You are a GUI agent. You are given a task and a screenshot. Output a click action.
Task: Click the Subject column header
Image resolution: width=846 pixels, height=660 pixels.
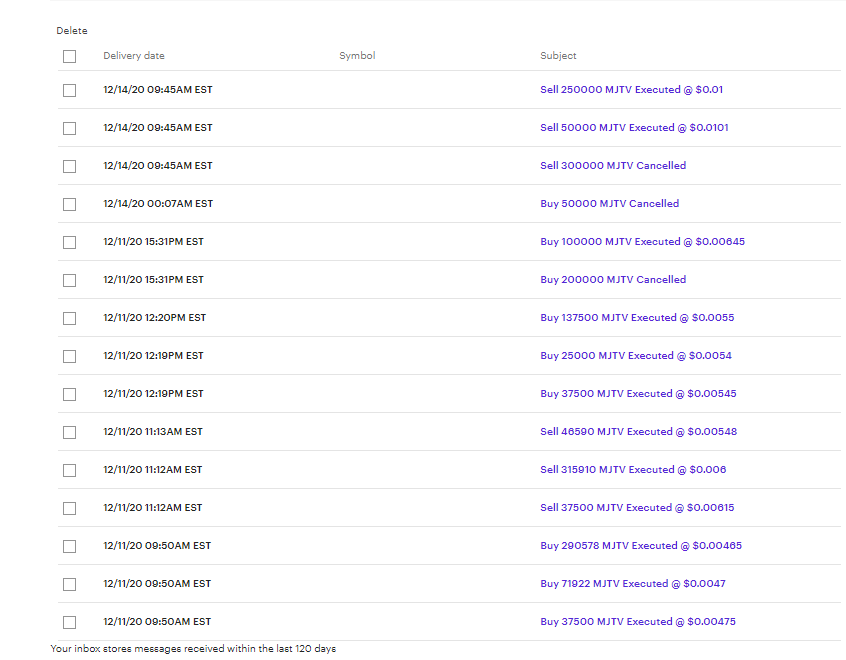558,56
